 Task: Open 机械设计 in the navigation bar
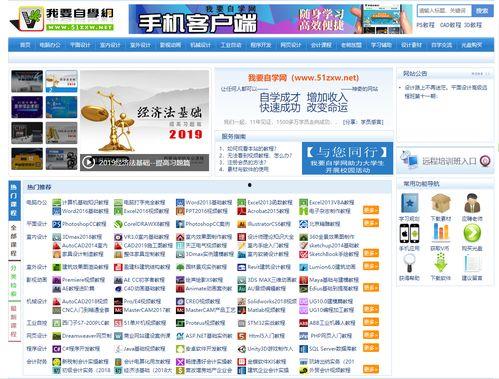(200, 45)
